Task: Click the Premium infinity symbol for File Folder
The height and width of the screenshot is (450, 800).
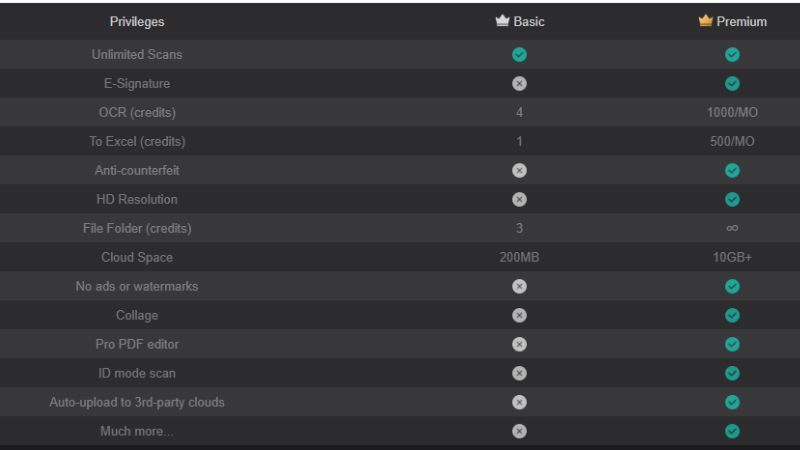Action: [x=732, y=228]
